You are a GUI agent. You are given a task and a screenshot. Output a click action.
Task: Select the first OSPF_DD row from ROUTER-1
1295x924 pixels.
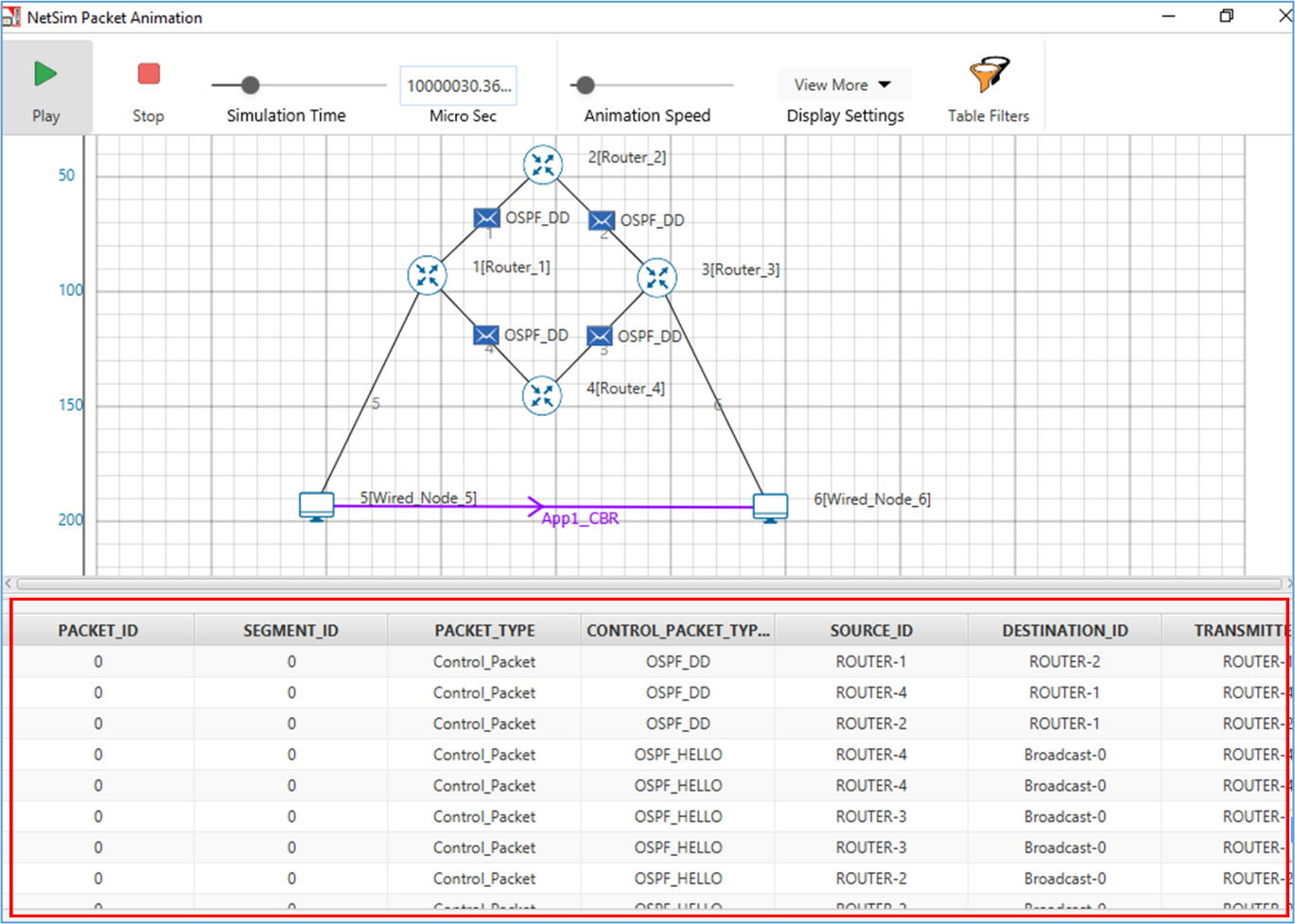pyautogui.click(x=484, y=662)
